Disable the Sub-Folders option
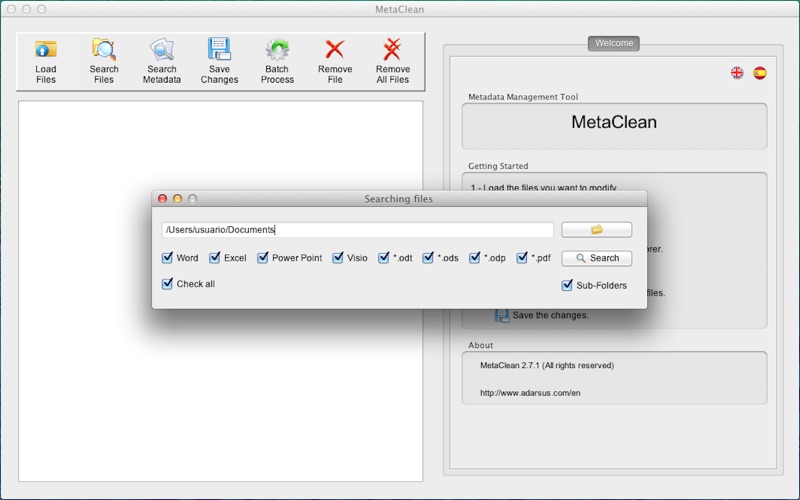The height and width of the screenshot is (500, 800). pos(567,285)
